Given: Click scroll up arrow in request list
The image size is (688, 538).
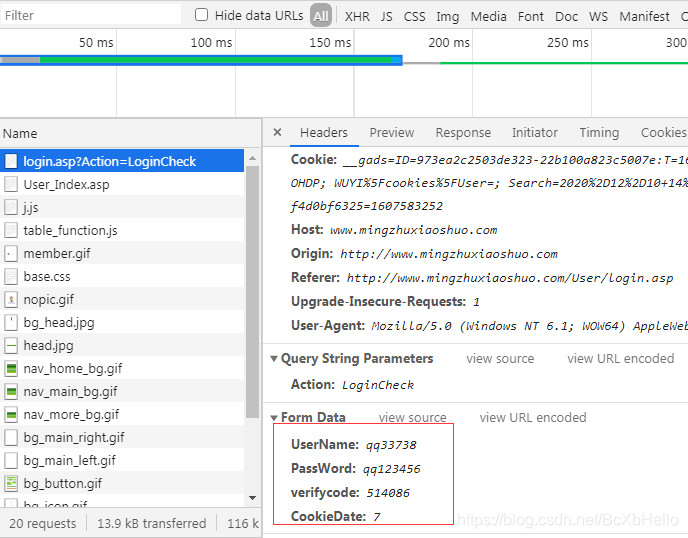Looking at the screenshot, I should [252, 158].
